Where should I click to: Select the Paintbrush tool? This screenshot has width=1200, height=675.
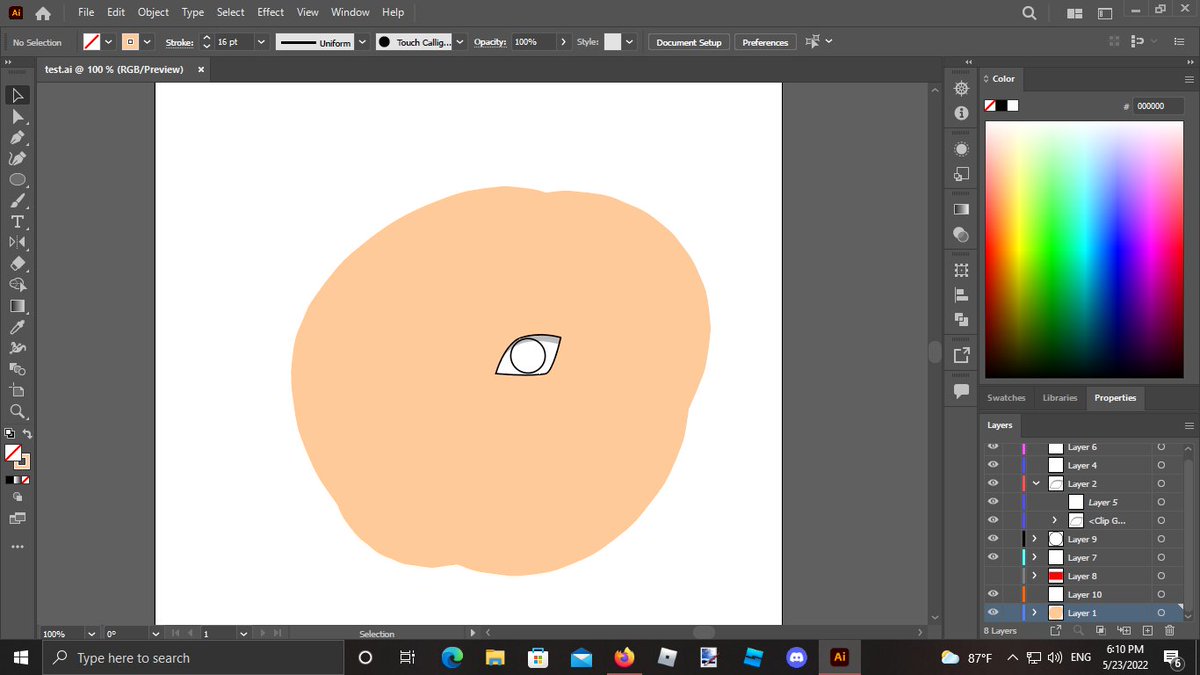click(x=17, y=200)
